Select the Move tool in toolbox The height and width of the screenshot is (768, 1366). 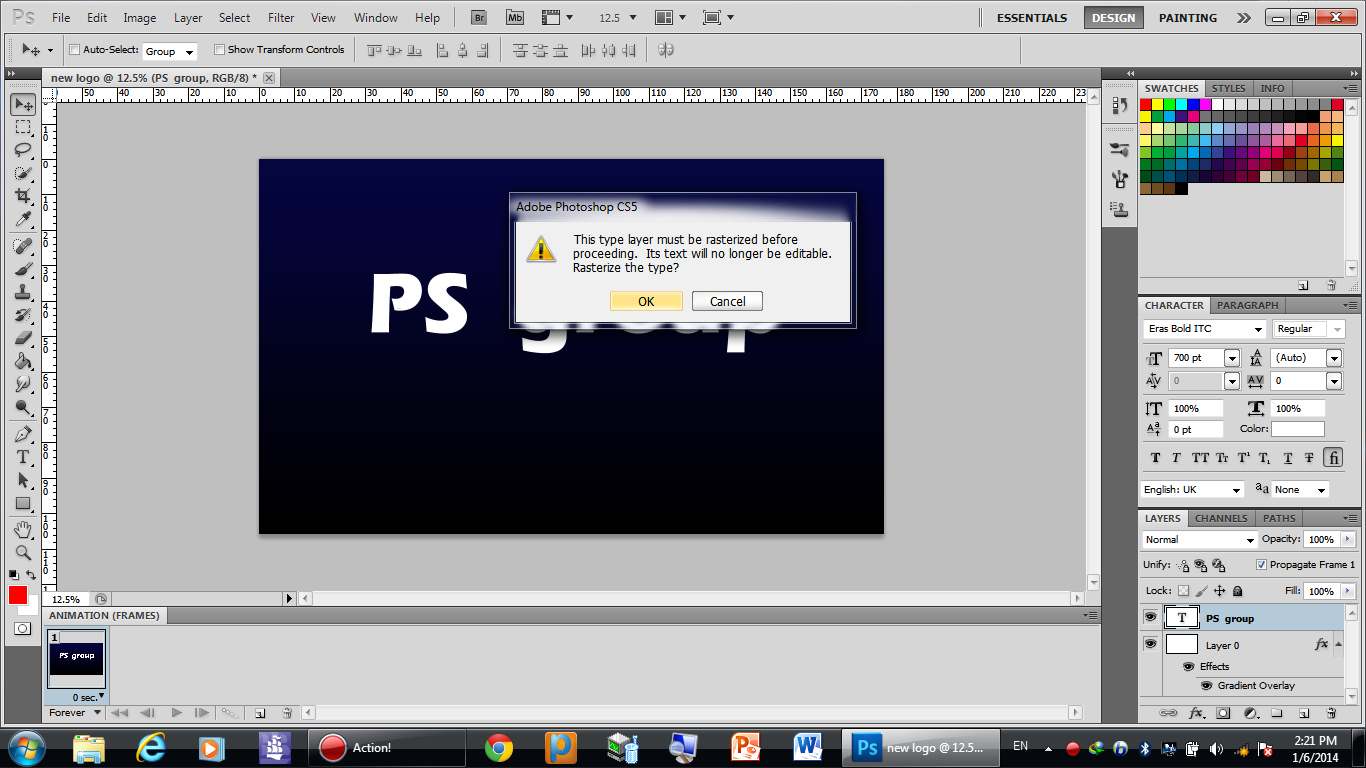click(x=22, y=104)
